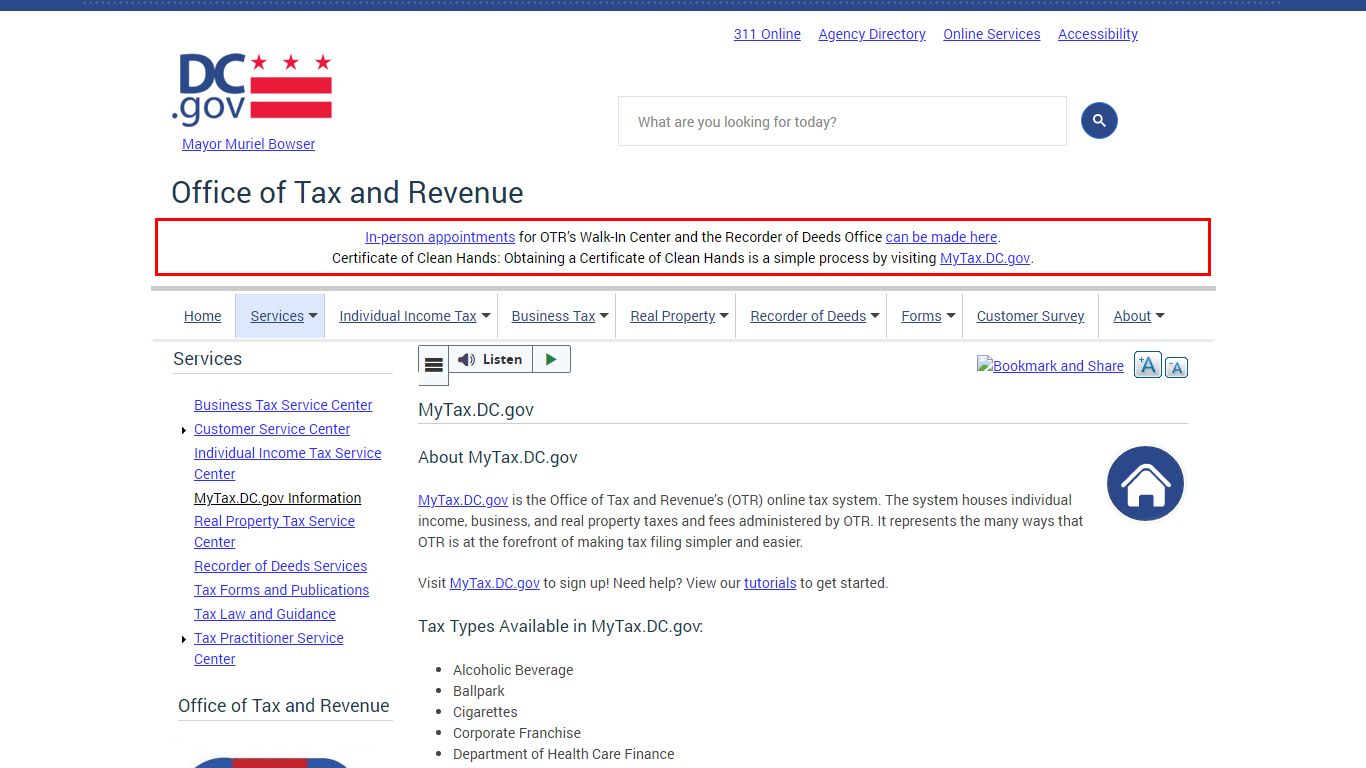Open the ReadSpeaker hamburger menu icon
Screen dimensions: 1366x768
click(x=433, y=365)
